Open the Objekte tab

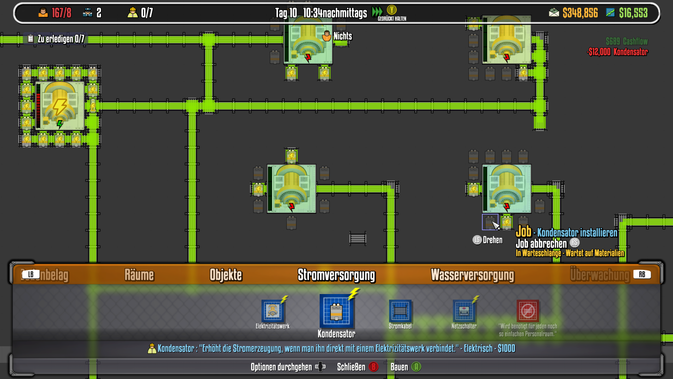point(226,275)
